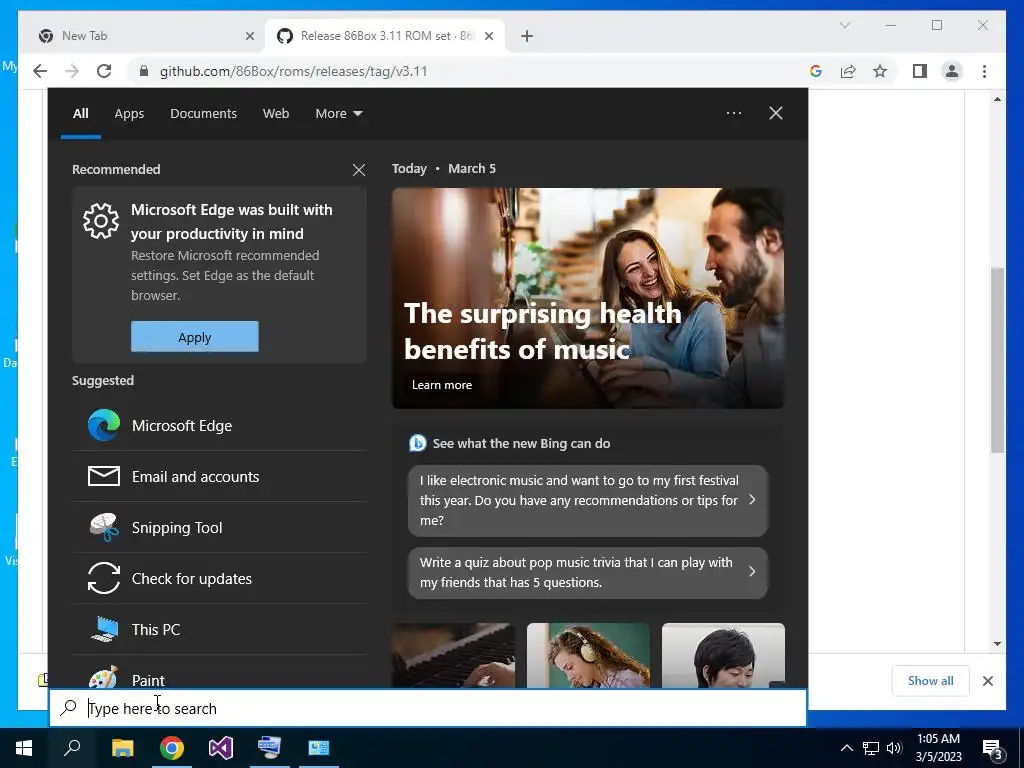Open woman with headphones thumbnail
This screenshot has height=768, width=1024.
tap(588, 655)
